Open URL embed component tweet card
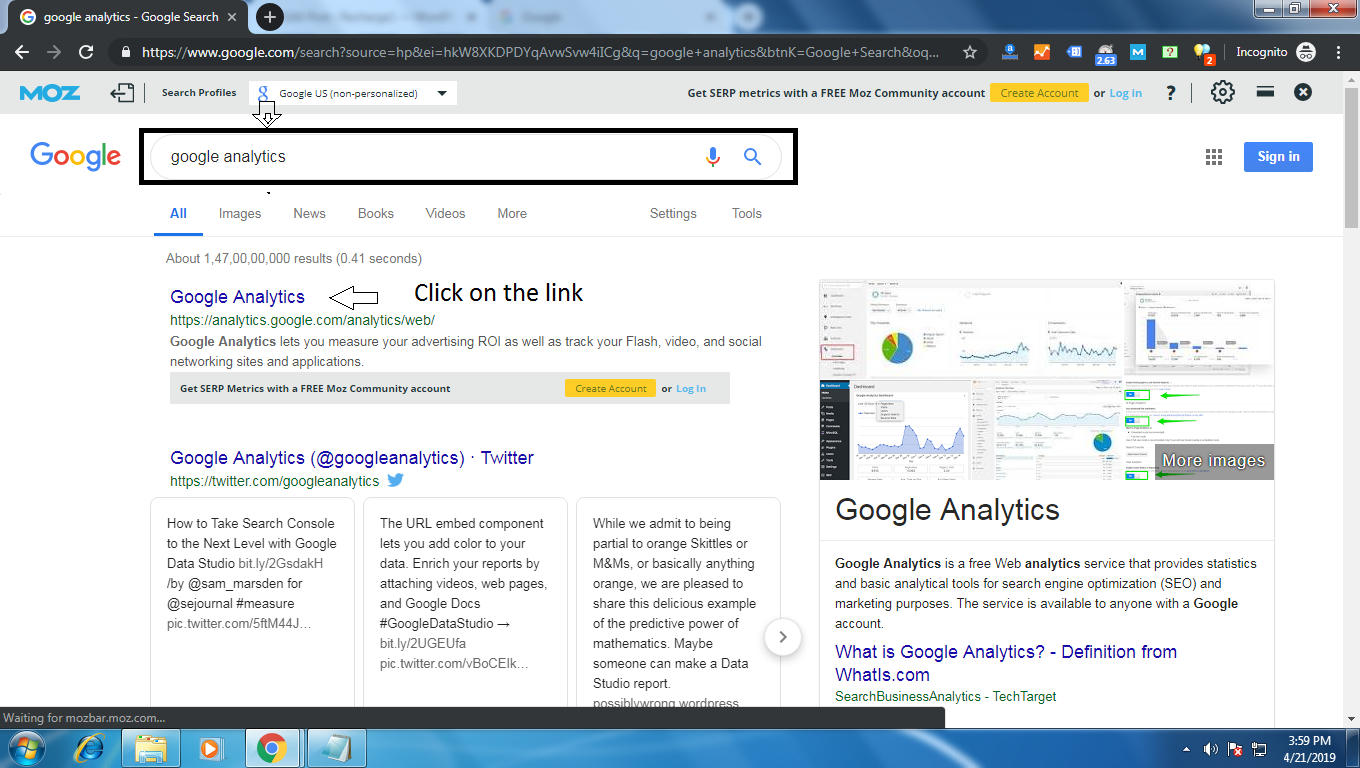The height and width of the screenshot is (768, 1360). tap(465, 602)
